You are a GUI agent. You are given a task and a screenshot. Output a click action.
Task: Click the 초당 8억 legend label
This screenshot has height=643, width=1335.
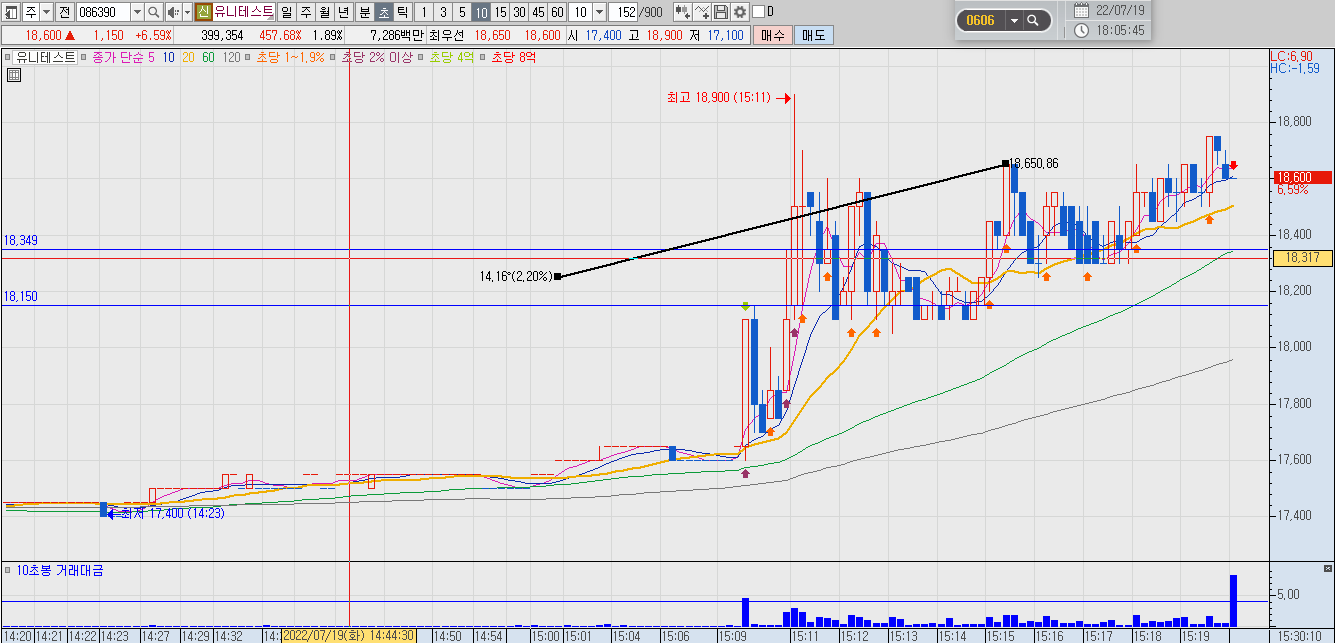(x=514, y=57)
